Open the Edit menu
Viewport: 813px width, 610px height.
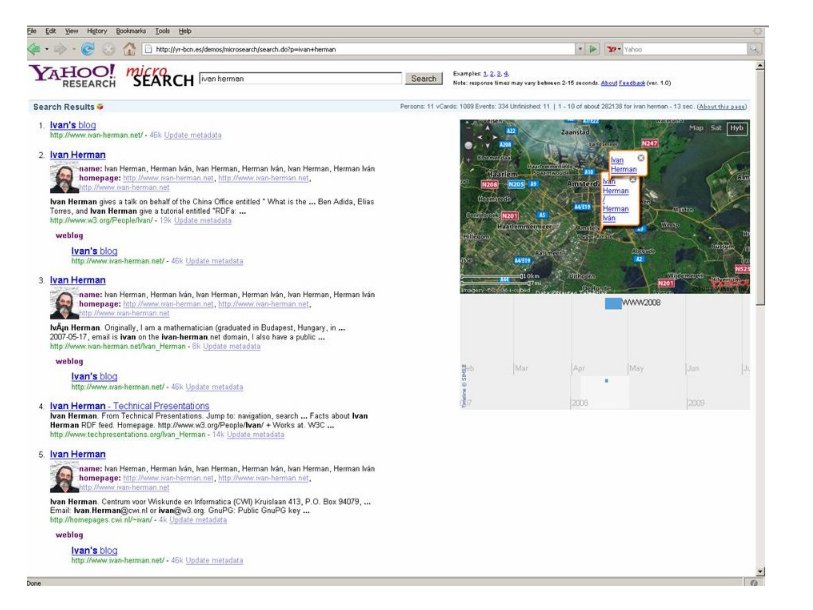click(50, 31)
